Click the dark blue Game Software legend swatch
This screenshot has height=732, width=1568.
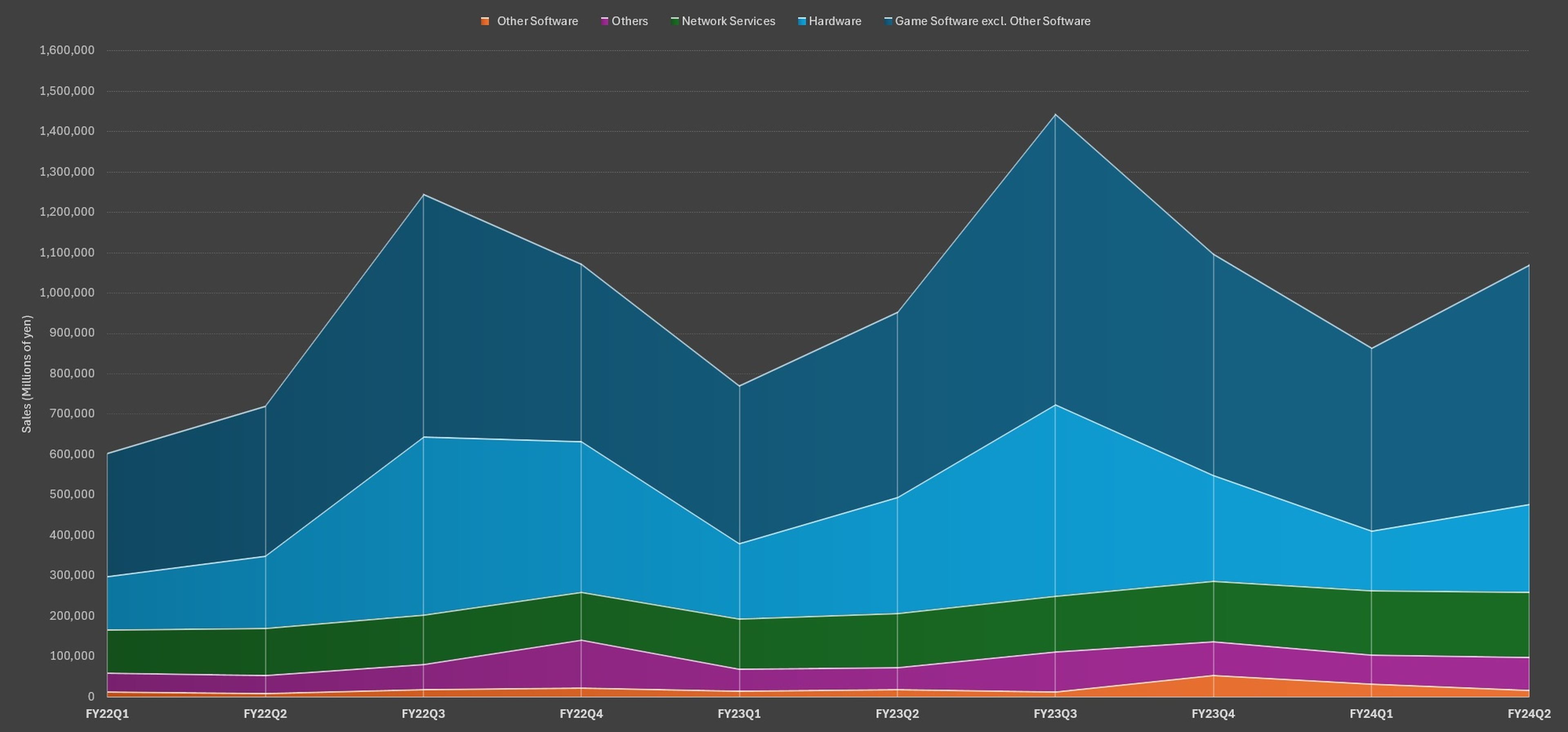click(888, 21)
